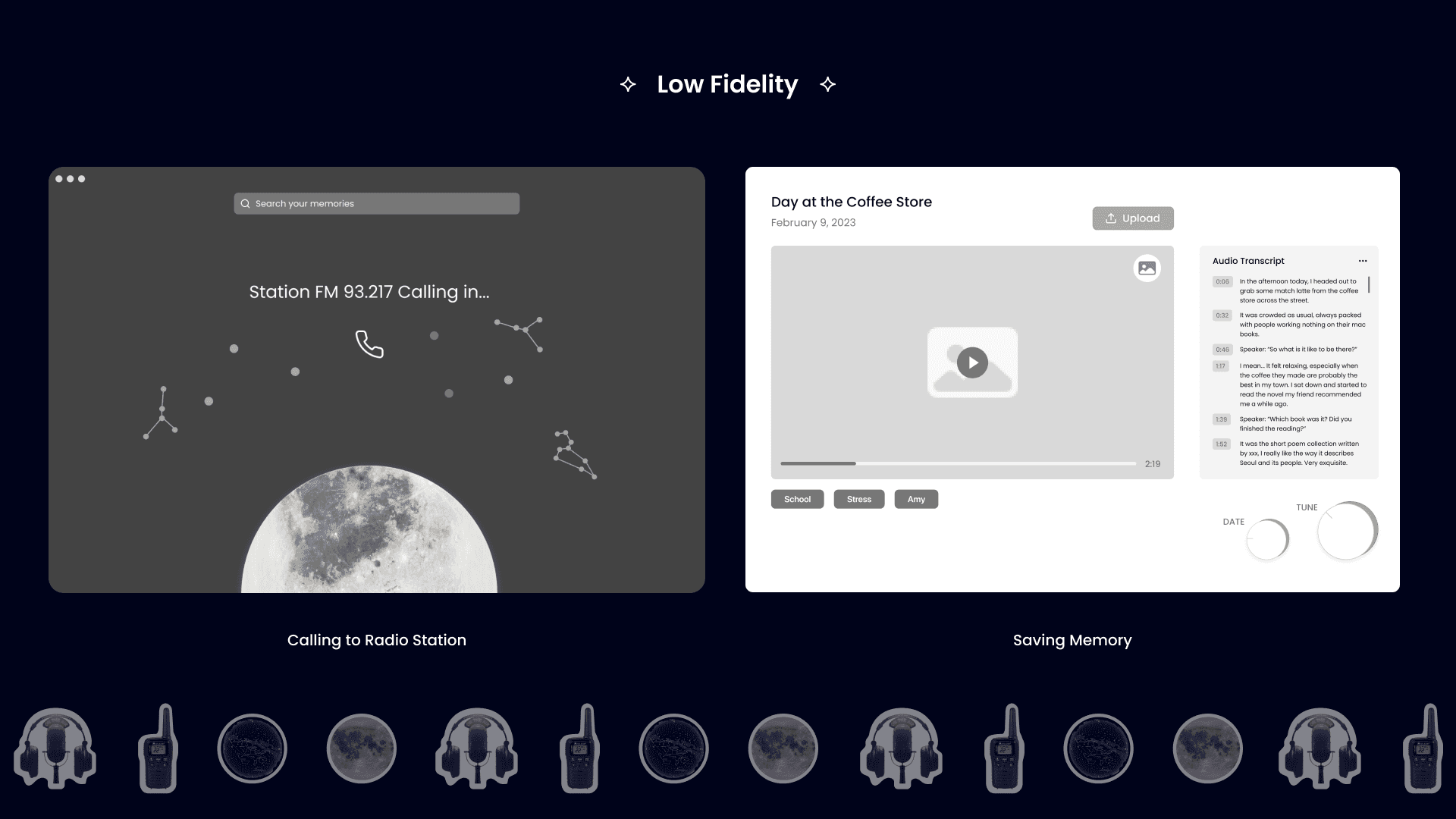
Task: Click the phone call icon
Action: (369, 344)
